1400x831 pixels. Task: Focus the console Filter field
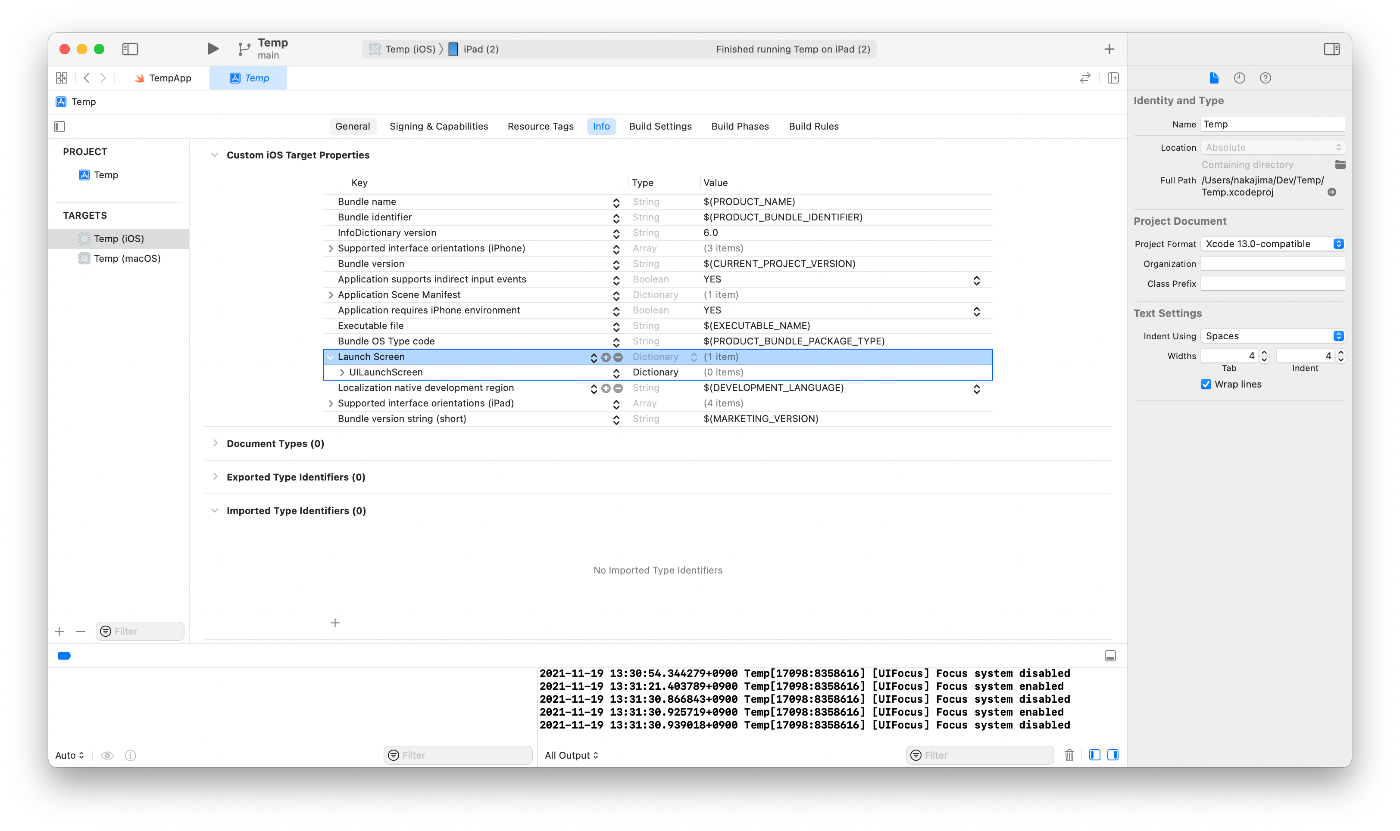[x=980, y=756]
